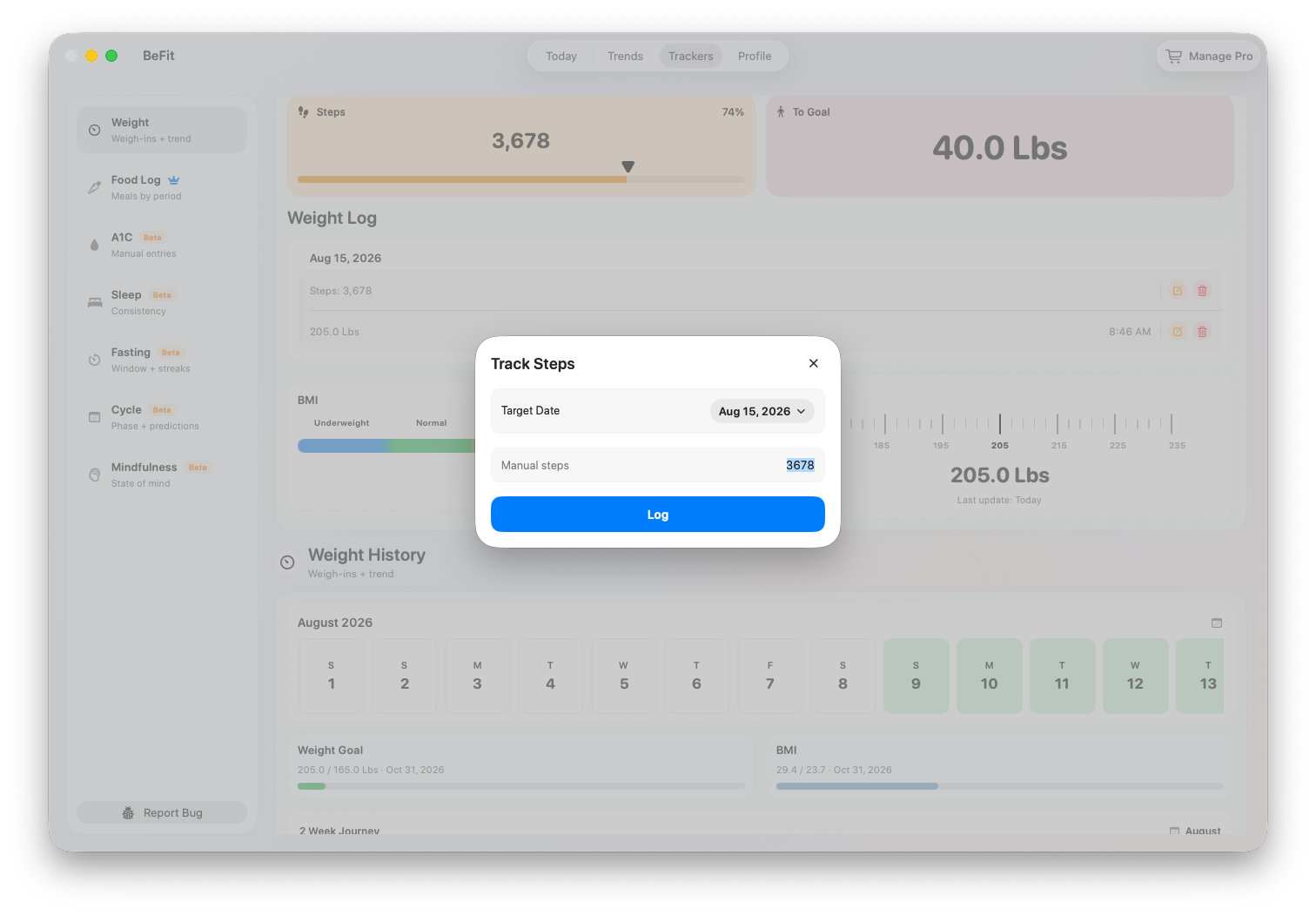Select Sunday August 9 day cell
This screenshot has height=916, width=1316.
(916, 676)
